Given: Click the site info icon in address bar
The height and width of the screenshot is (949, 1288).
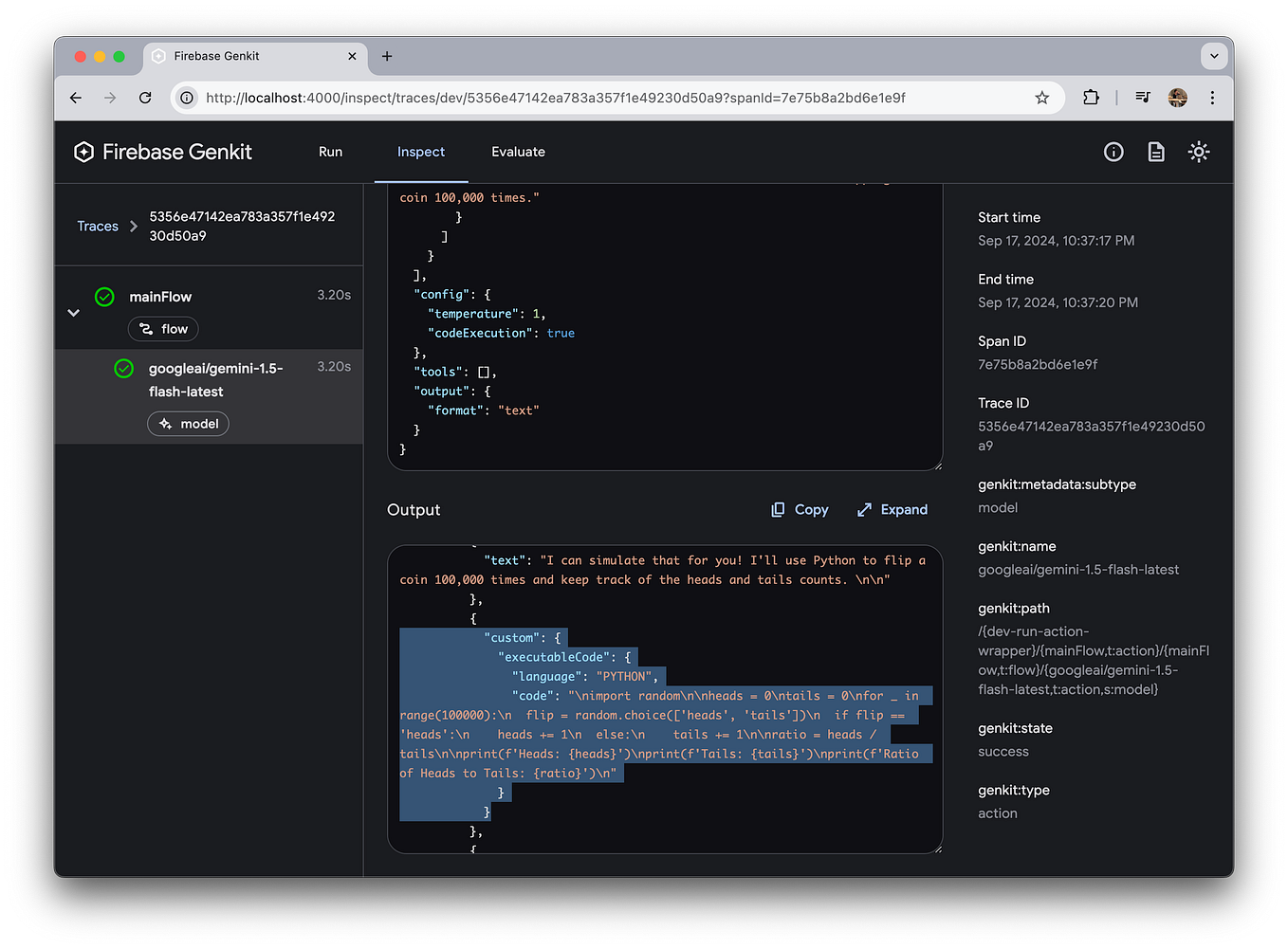Looking at the screenshot, I should tap(187, 98).
